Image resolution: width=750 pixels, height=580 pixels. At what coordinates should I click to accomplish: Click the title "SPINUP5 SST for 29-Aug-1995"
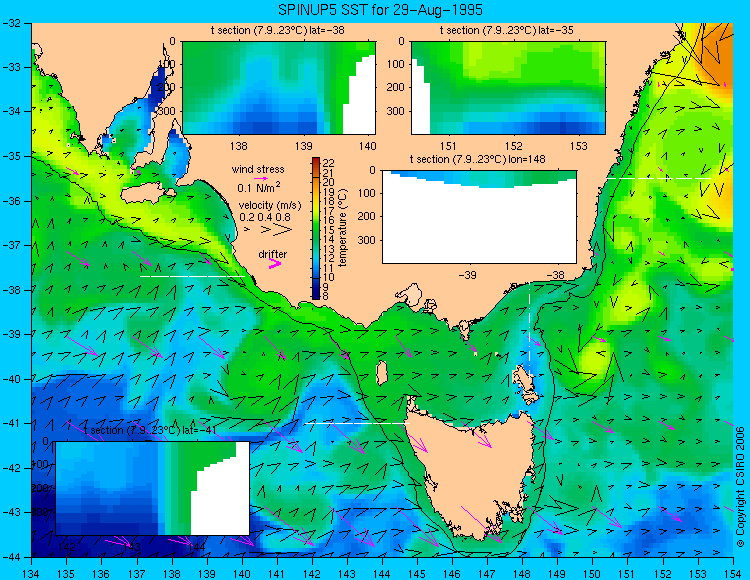coord(380,10)
